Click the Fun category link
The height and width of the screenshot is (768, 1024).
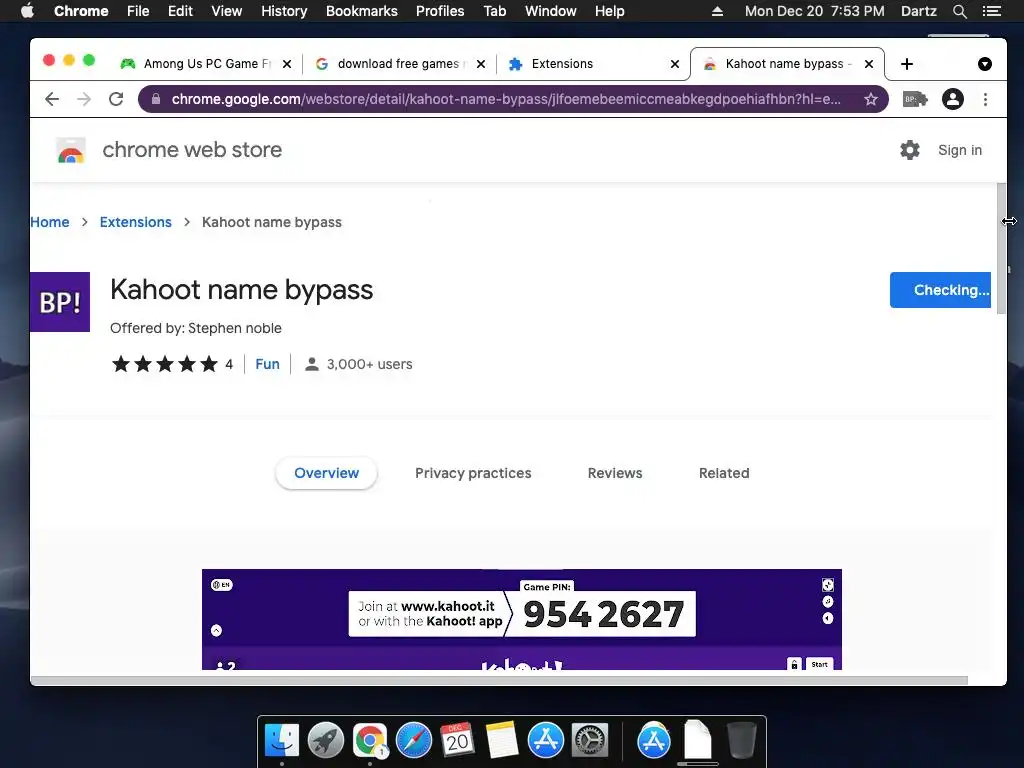pos(267,364)
